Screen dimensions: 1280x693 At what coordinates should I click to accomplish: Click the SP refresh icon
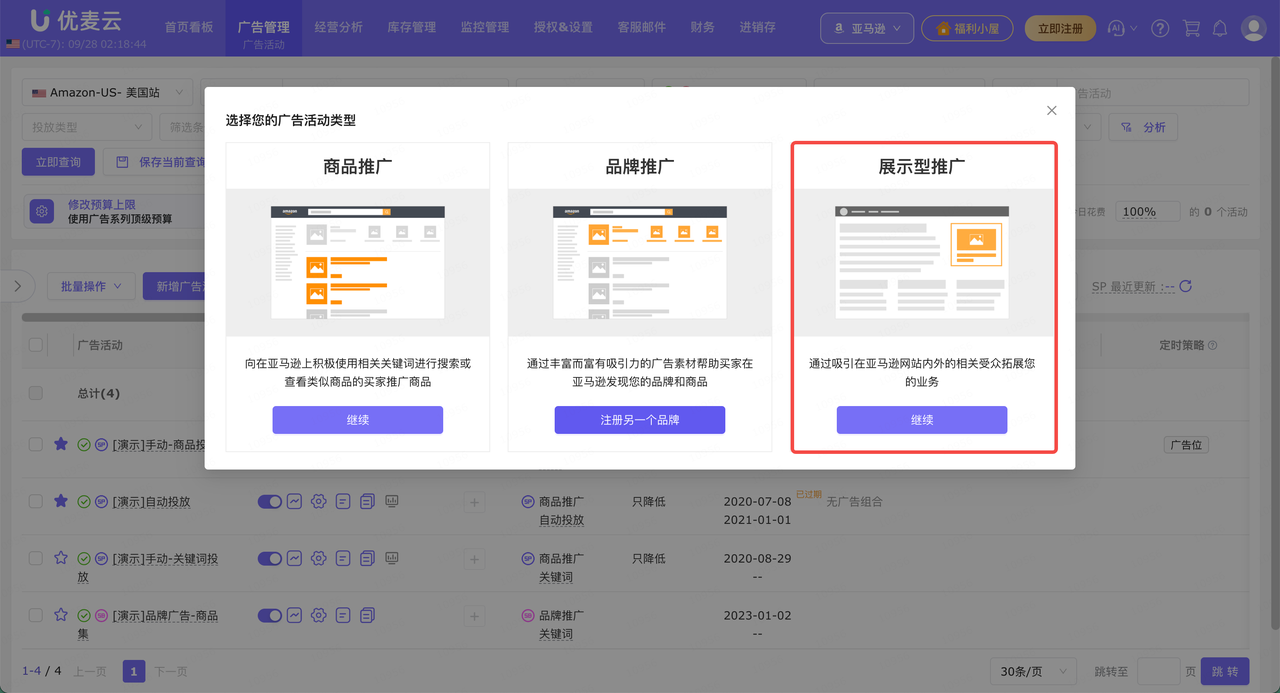pyautogui.click(x=1186, y=286)
